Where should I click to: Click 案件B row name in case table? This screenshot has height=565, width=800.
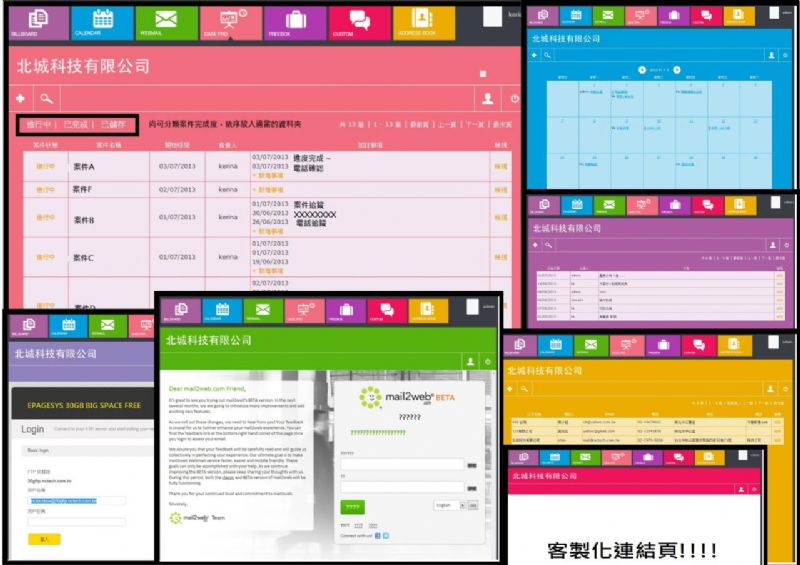[84, 220]
